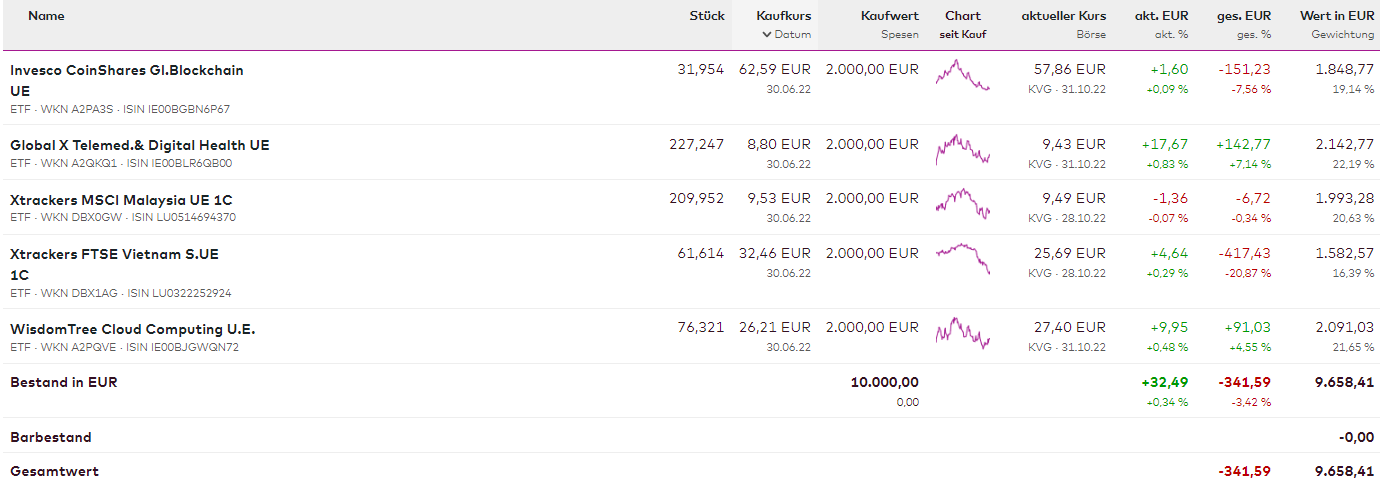Image resolution: width=1380 pixels, height=484 pixels.
Task: Sort by Wert in EUR header
Action: (x=1336, y=16)
